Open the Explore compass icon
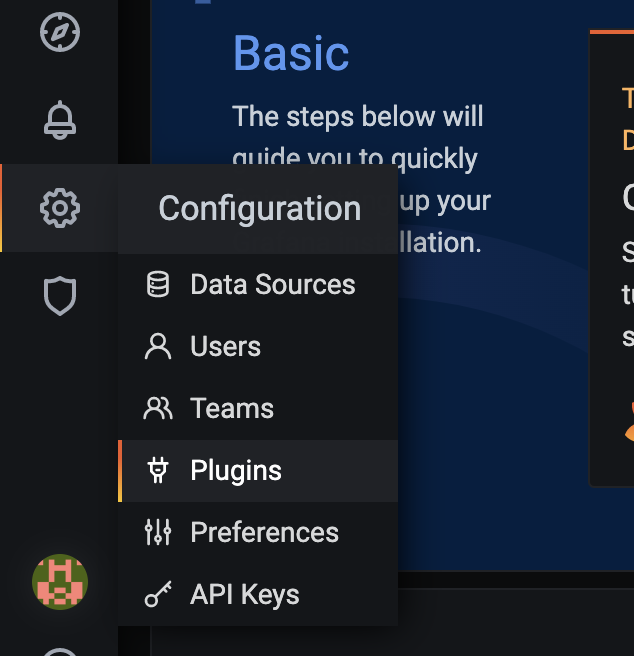 [x=59, y=32]
